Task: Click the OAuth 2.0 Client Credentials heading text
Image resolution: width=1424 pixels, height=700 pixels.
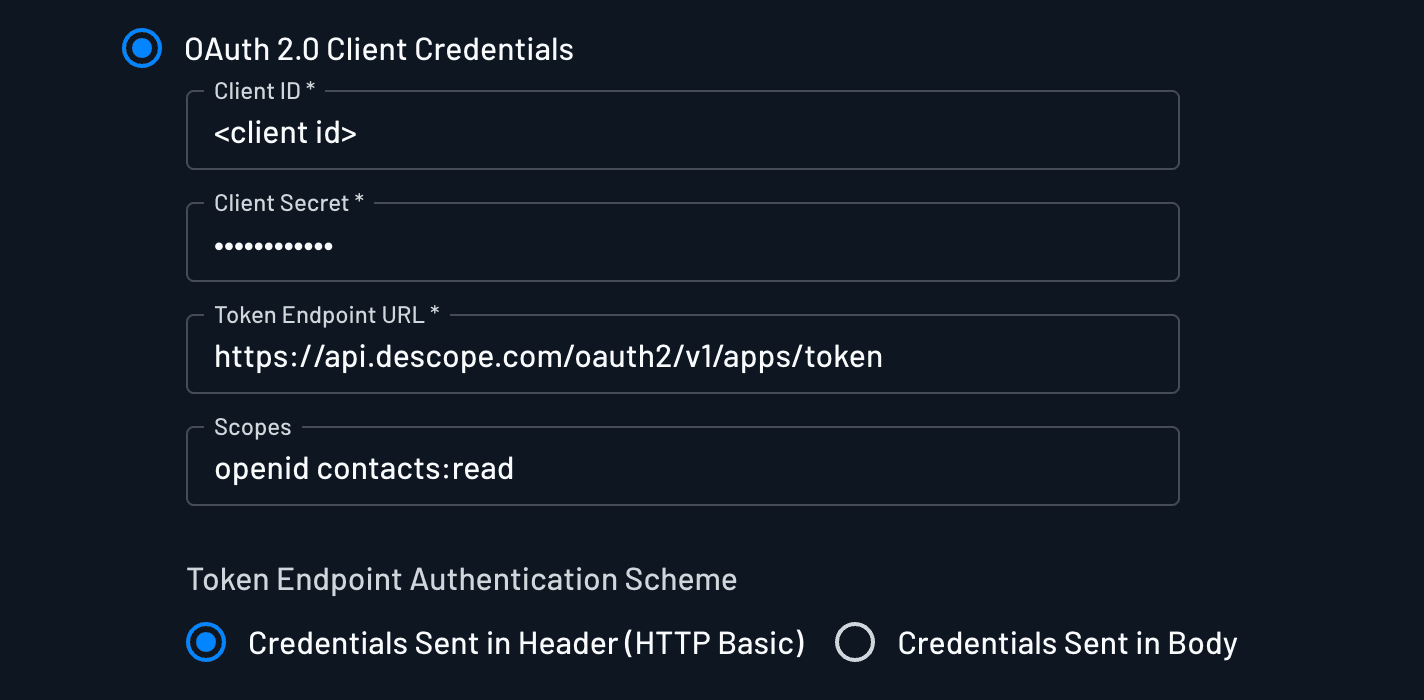Action: tap(379, 48)
